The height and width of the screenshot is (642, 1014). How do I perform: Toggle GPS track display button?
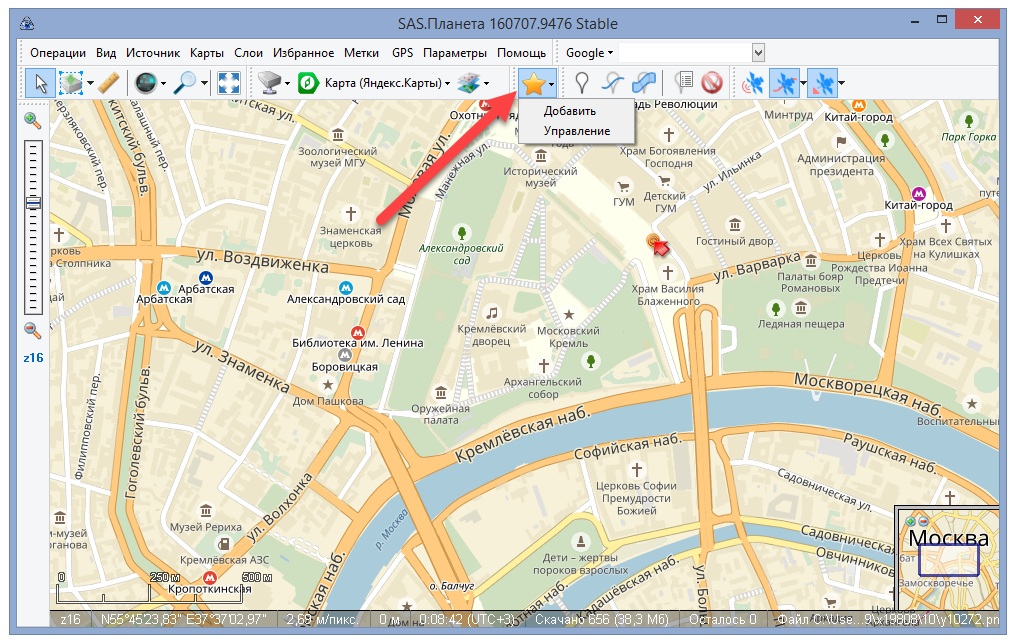click(x=787, y=83)
